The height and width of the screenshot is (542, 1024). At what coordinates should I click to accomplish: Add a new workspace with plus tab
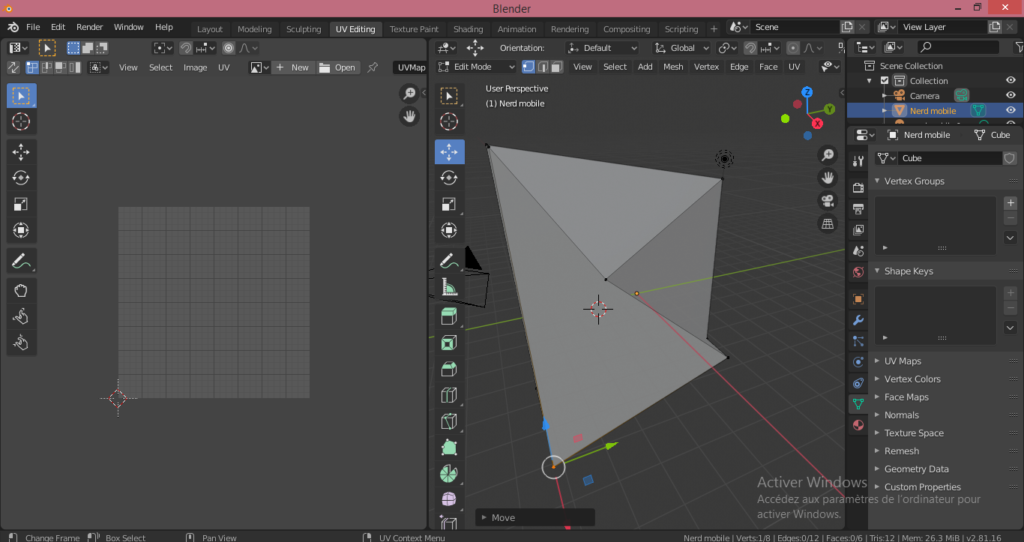tap(714, 29)
